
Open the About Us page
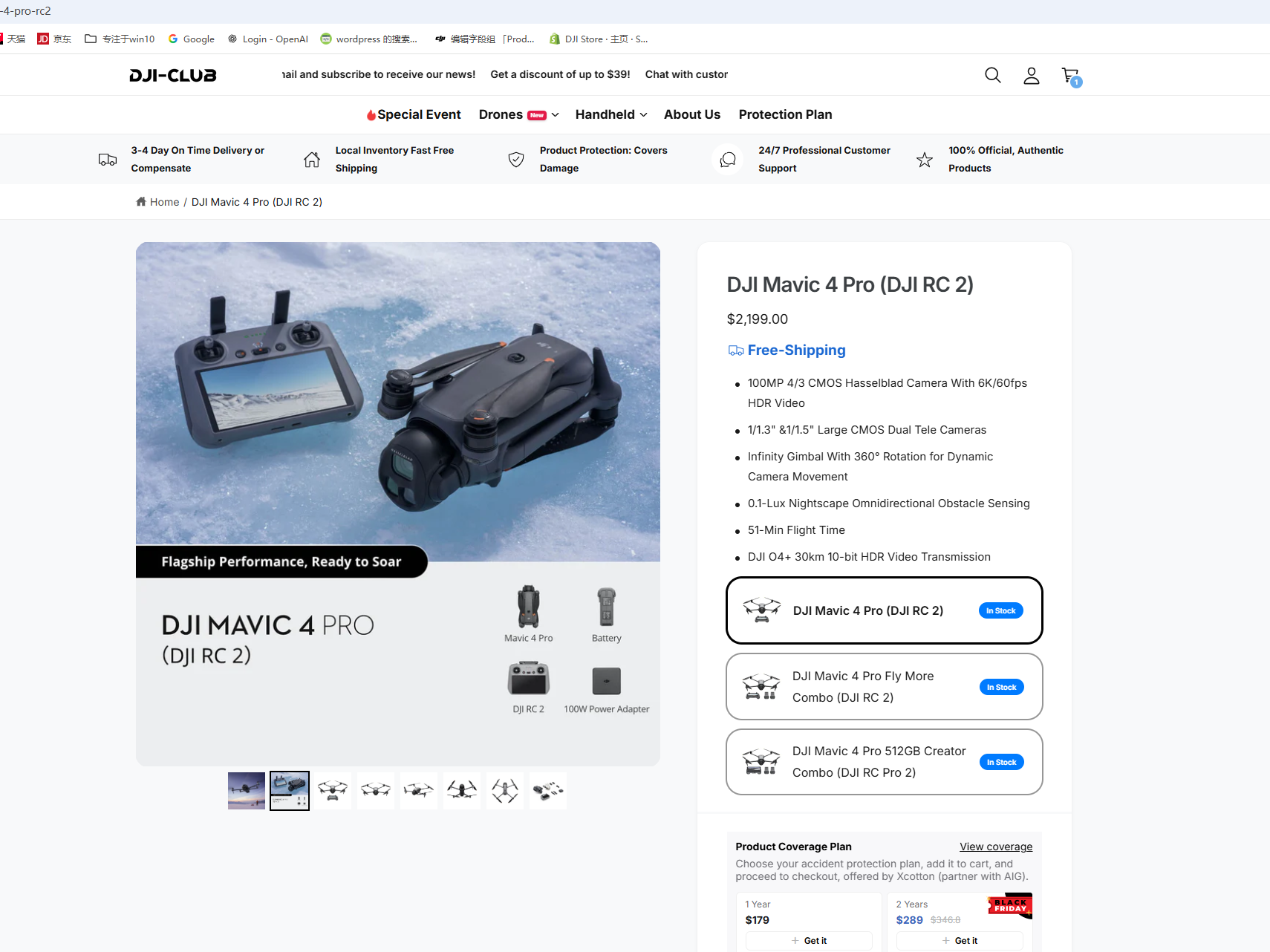[x=691, y=114]
